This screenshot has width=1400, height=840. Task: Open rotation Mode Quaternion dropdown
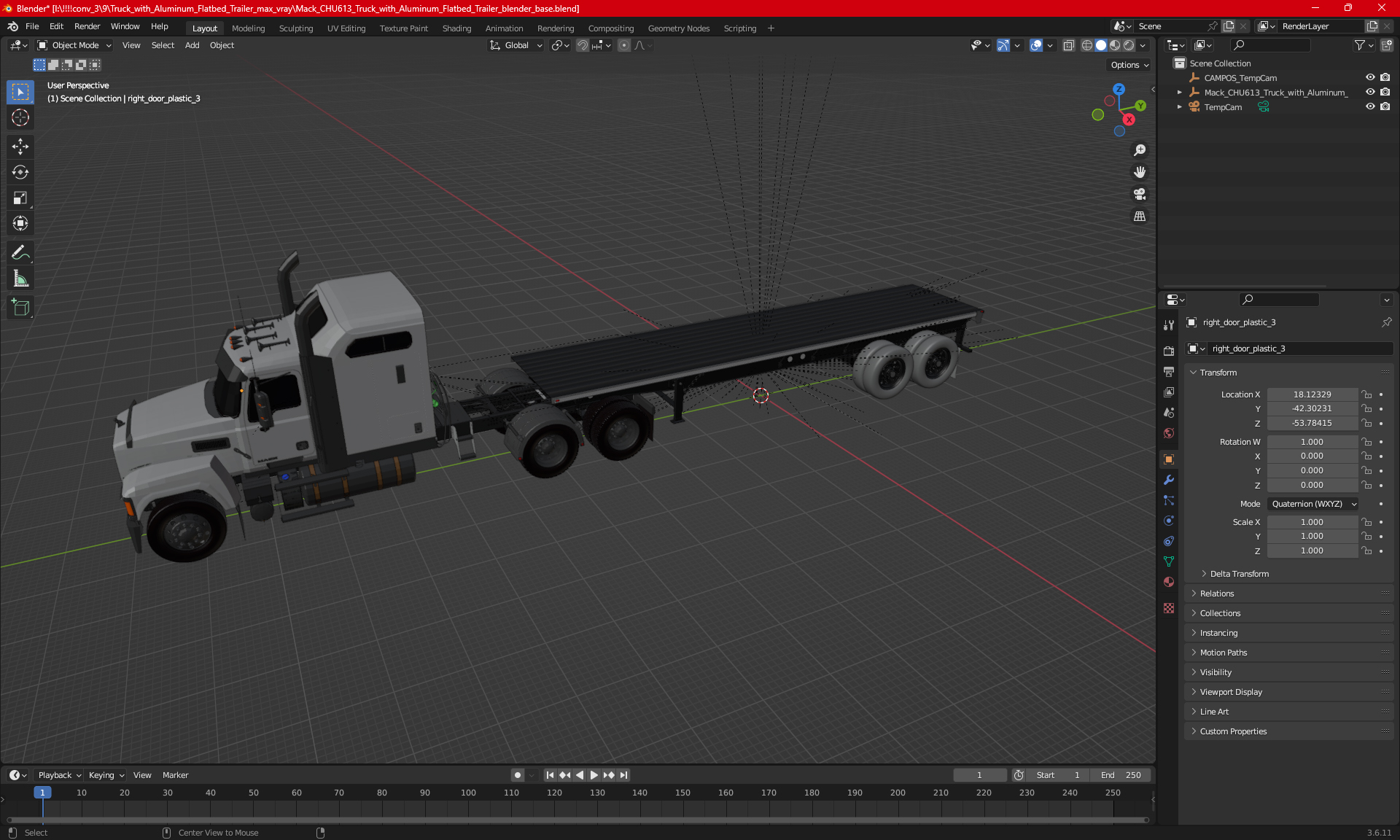pos(1312,504)
